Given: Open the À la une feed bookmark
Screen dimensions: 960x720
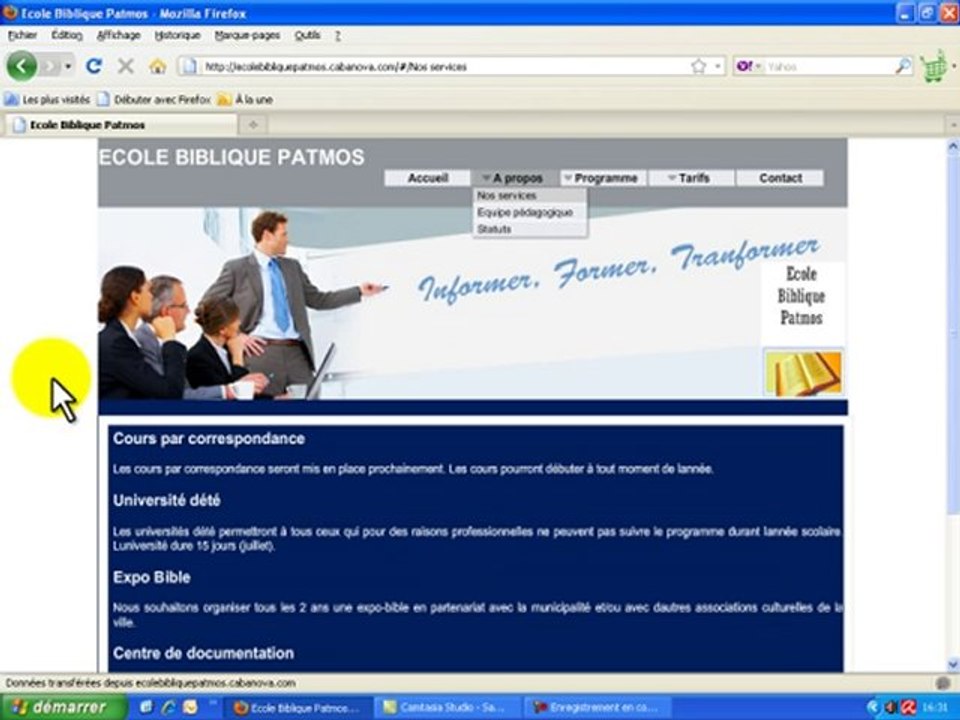Looking at the screenshot, I should (x=246, y=99).
